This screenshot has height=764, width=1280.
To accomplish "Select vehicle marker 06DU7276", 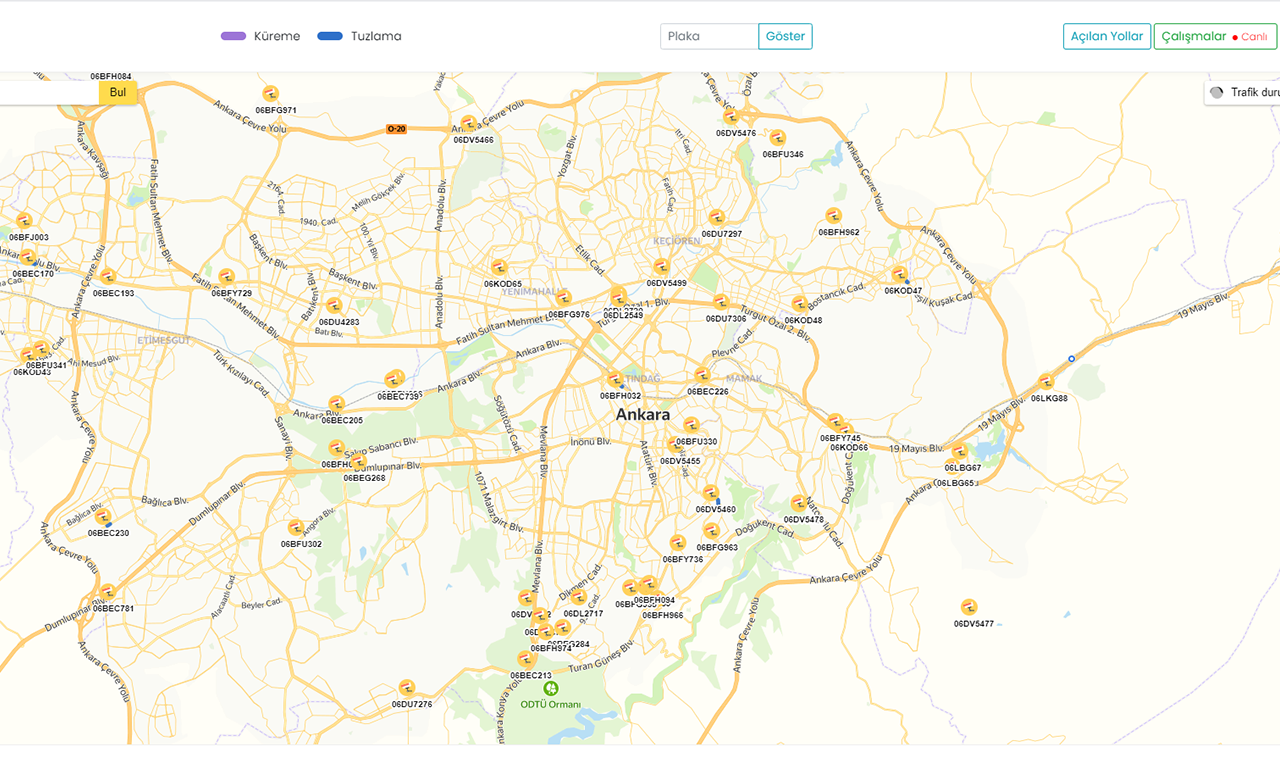I will 406,688.
